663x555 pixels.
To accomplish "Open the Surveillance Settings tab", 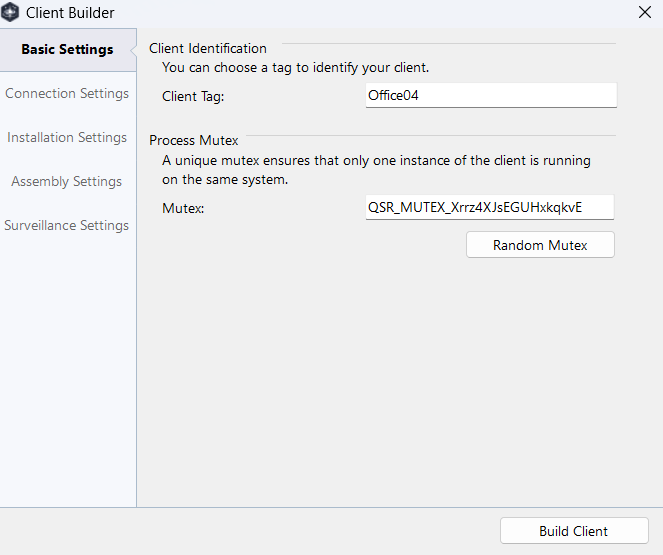I will (x=66, y=225).
